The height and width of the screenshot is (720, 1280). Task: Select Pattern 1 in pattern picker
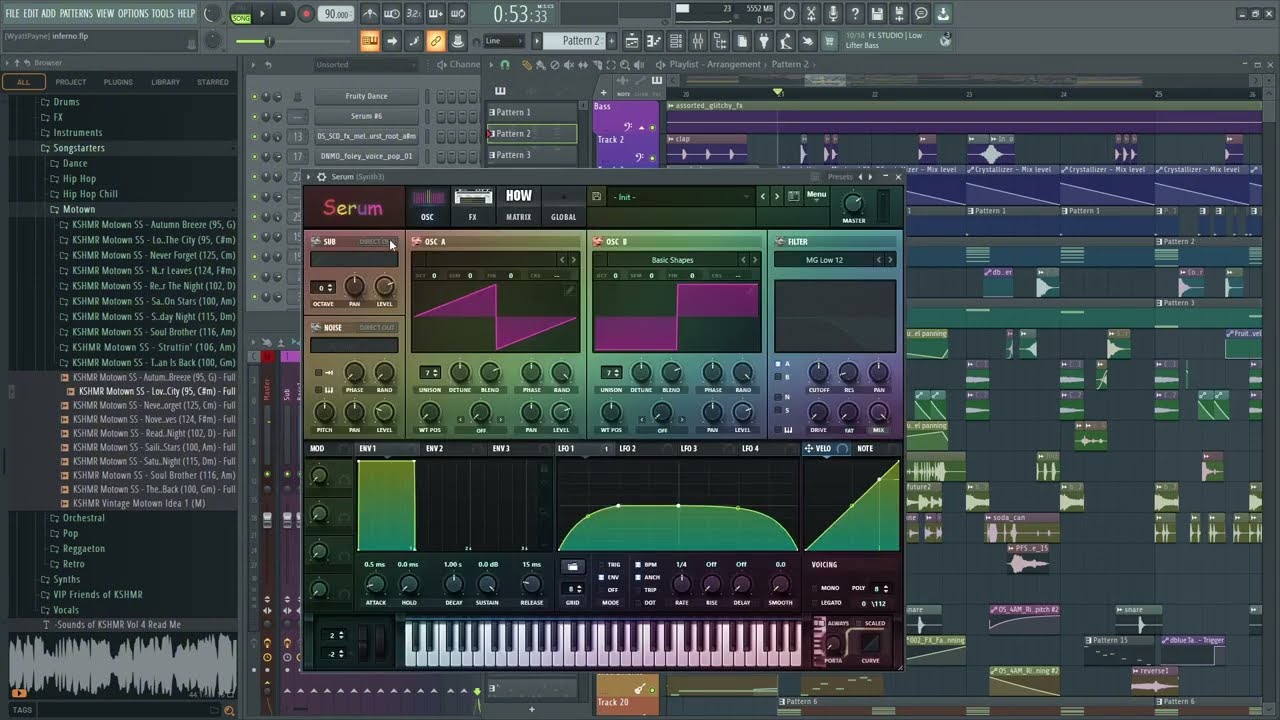tap(532, 112)
